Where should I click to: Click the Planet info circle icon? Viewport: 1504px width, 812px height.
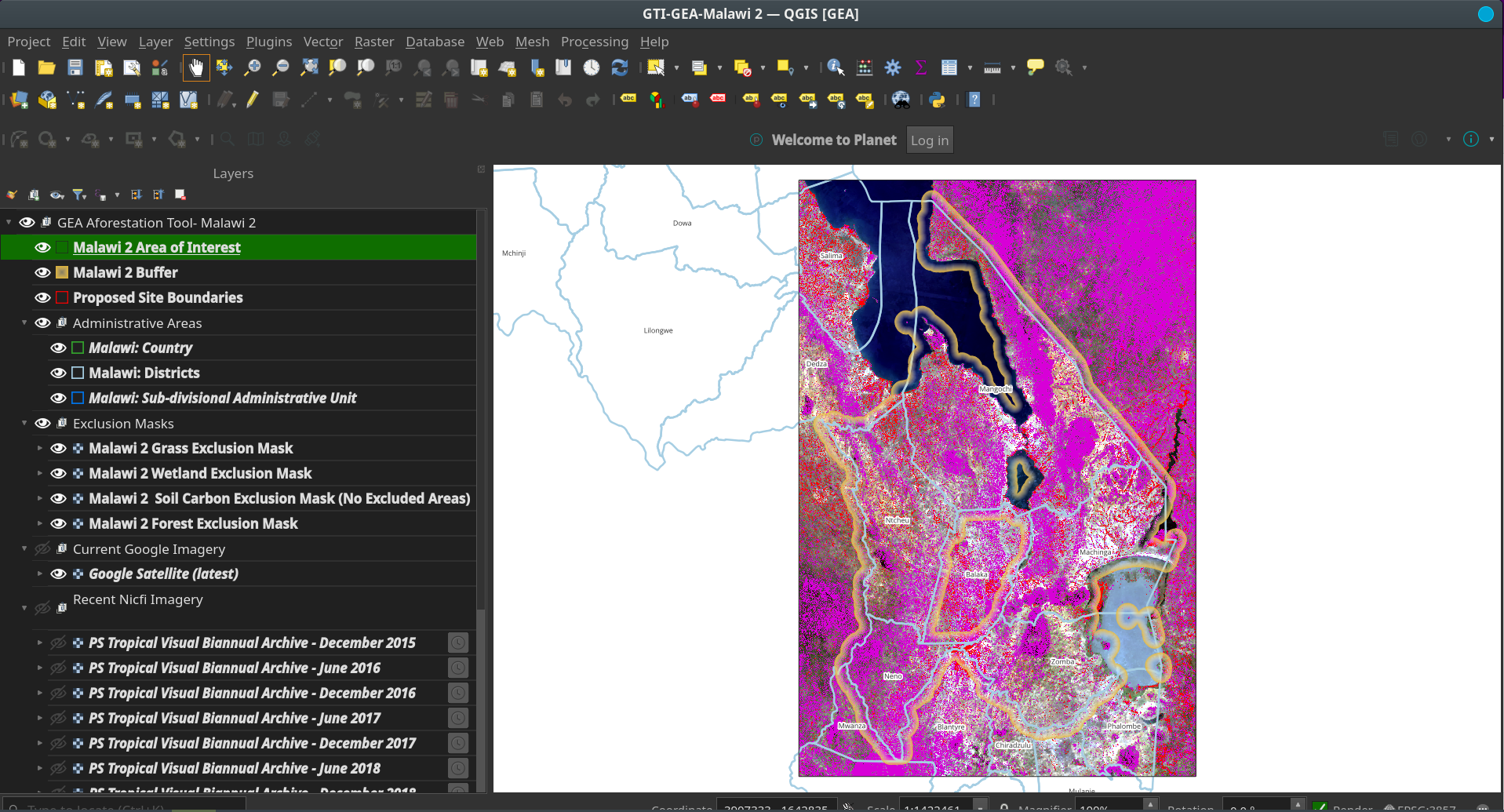click(x=1471, y=139)
